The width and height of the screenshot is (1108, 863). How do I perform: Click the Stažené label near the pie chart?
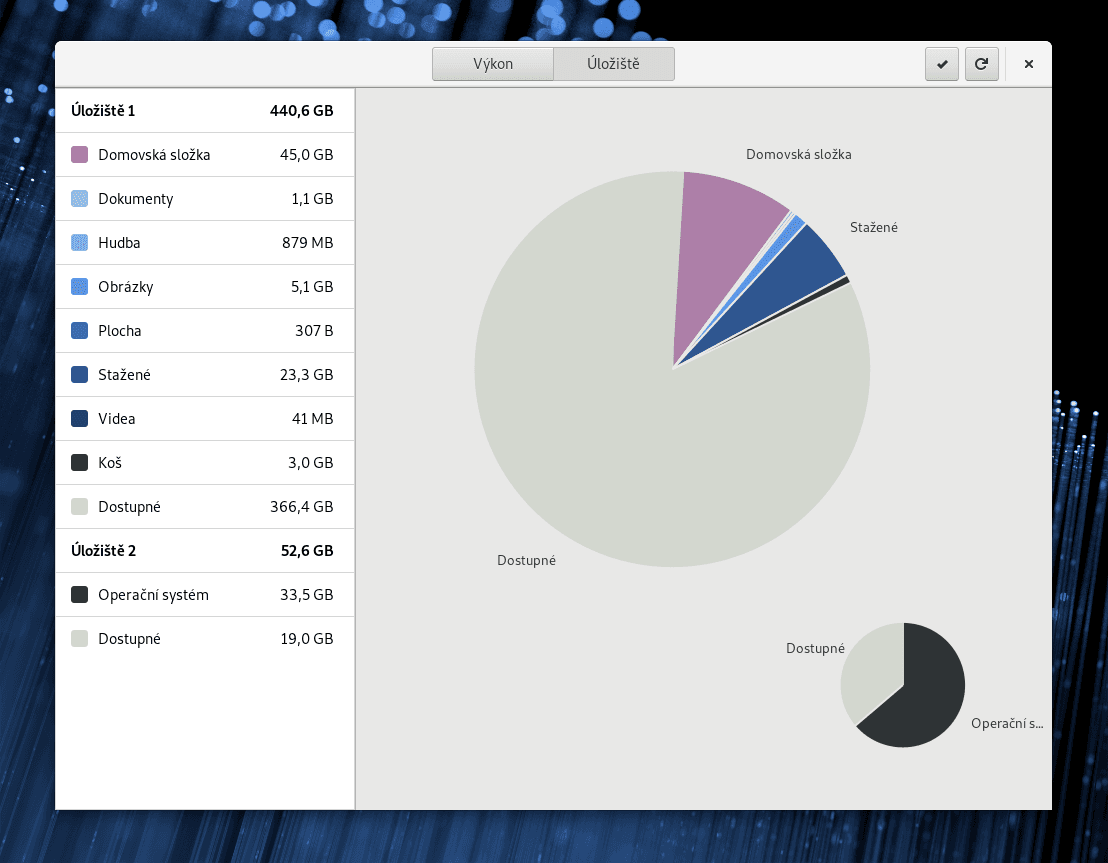pyautogui.click(x=874, y=227)
